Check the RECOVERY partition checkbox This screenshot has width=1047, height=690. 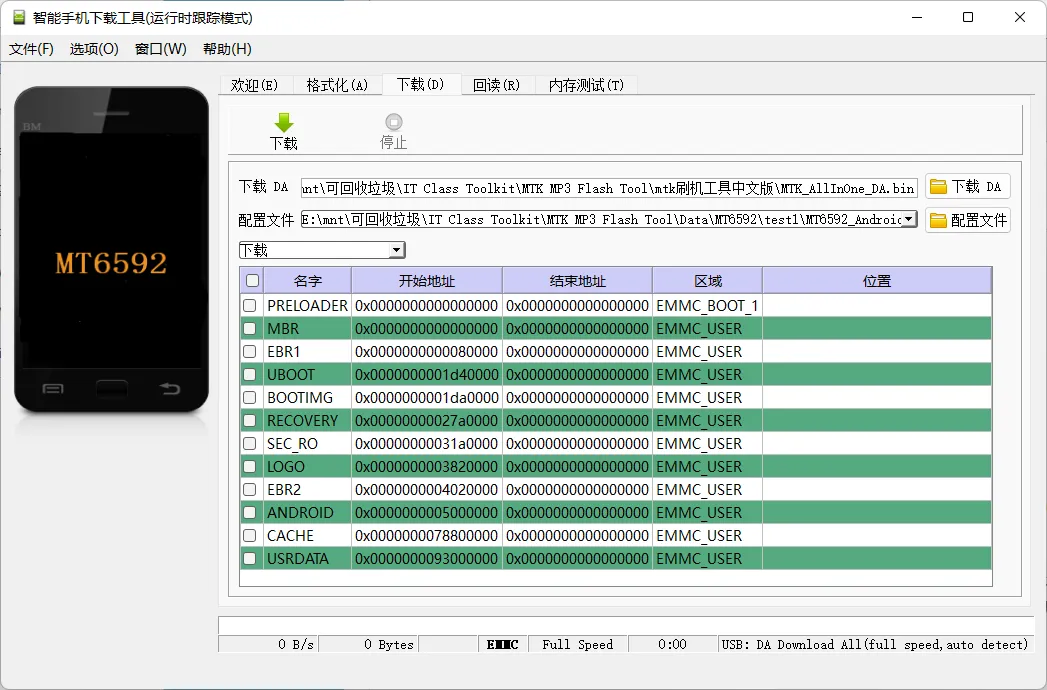250,421
